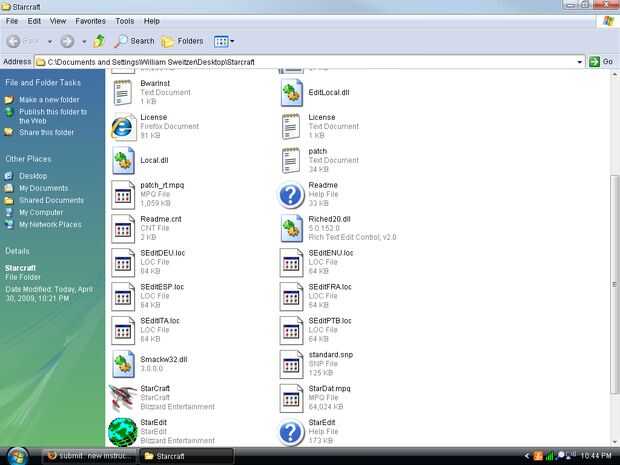Screen dimensions: 620x465
Task: Open the Favorites menu
Action: 91,21
